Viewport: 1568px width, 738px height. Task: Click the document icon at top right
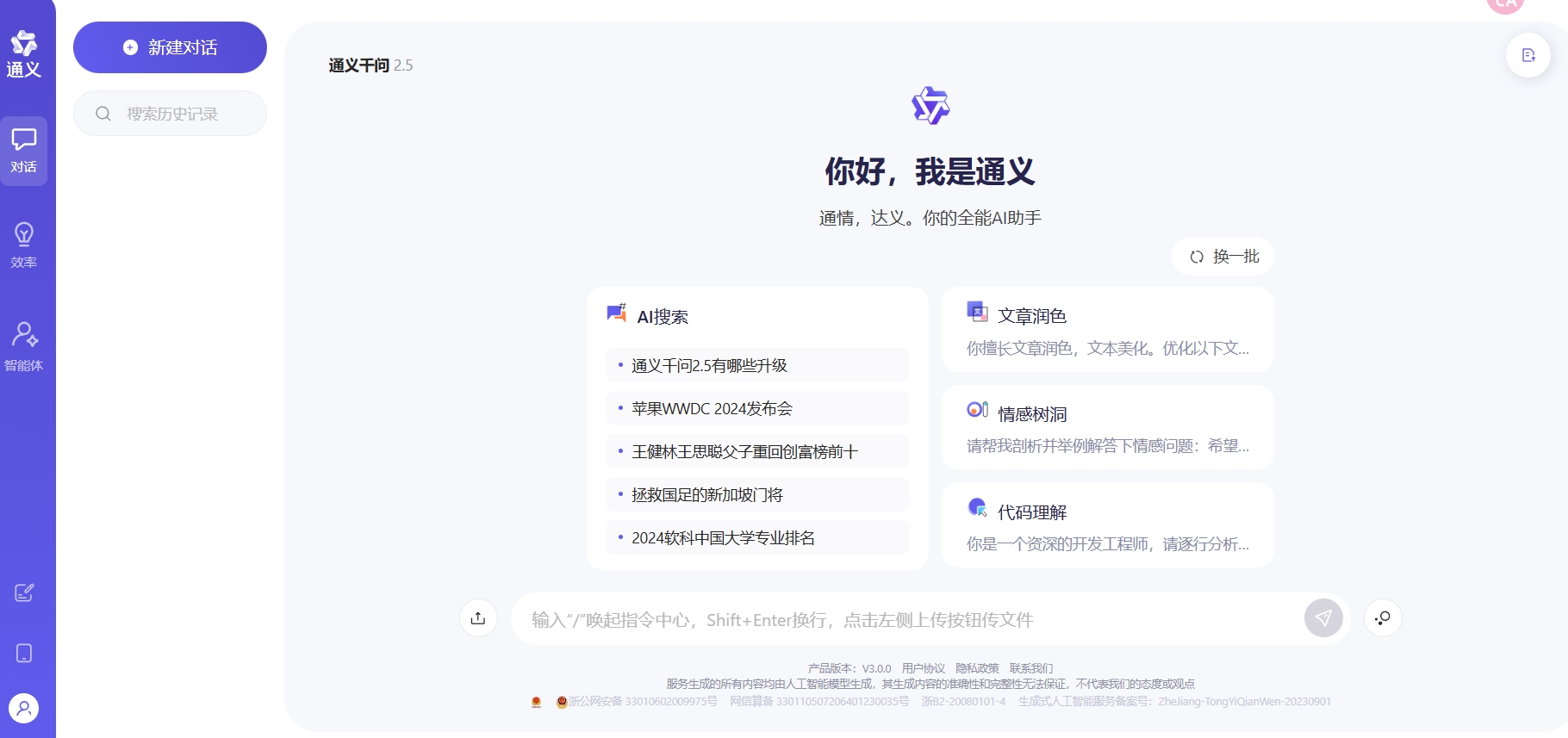click(1528, 55)
